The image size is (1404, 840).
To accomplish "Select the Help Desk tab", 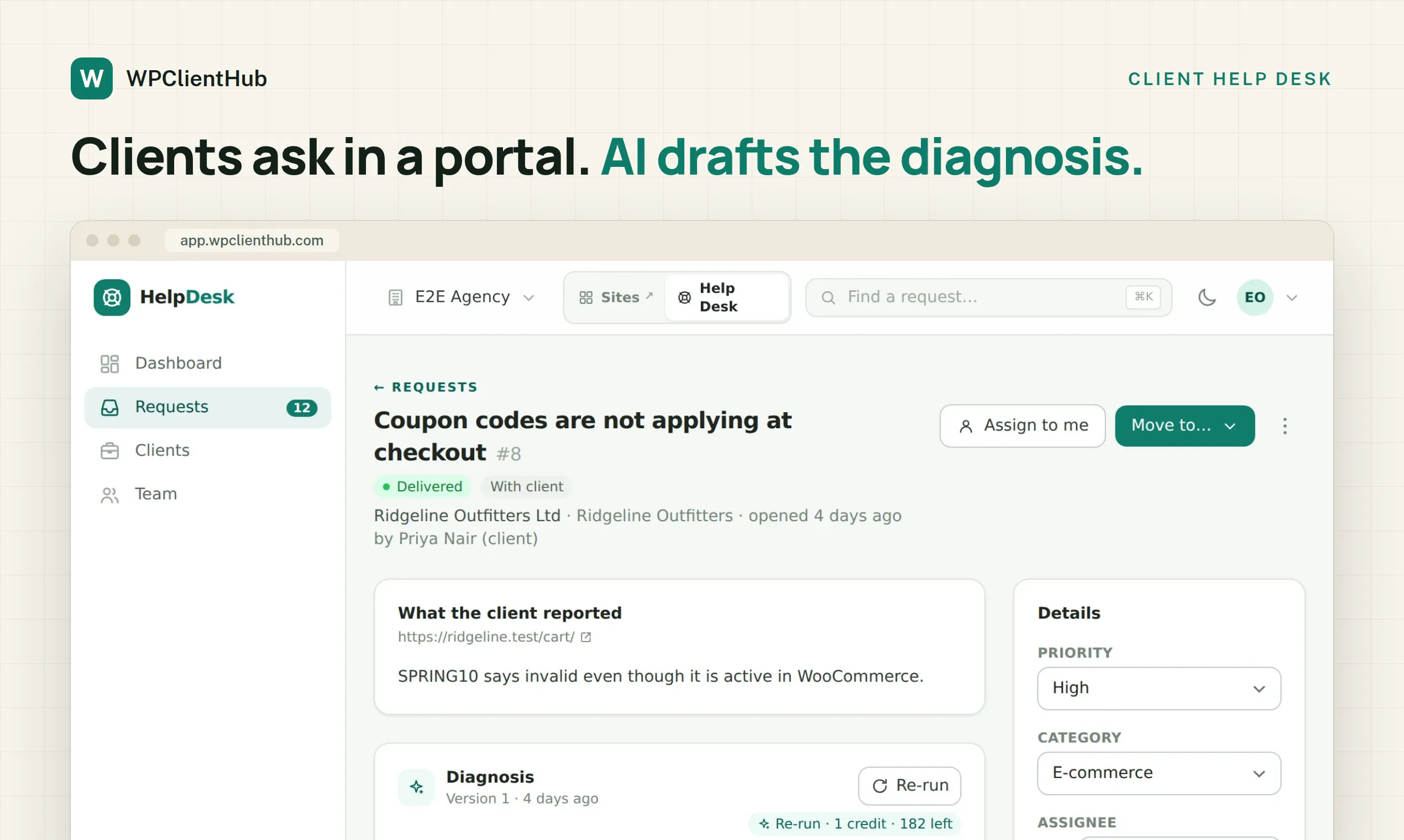I will [727, 297].
